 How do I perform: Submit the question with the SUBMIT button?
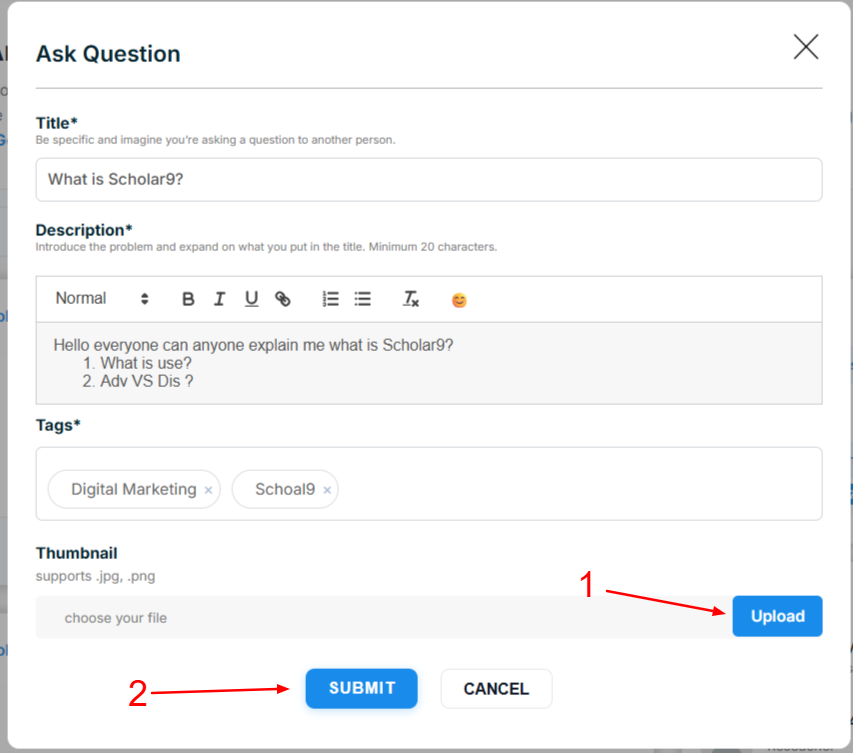tap(361, 688)
